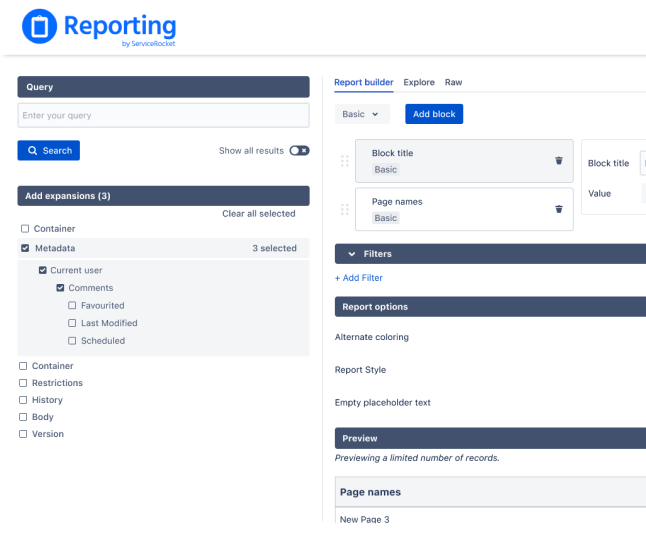The width and height of the screenshot is (646, 544).
Task: Collapse the Filters section chevron
Action: (x=351, y=254)
